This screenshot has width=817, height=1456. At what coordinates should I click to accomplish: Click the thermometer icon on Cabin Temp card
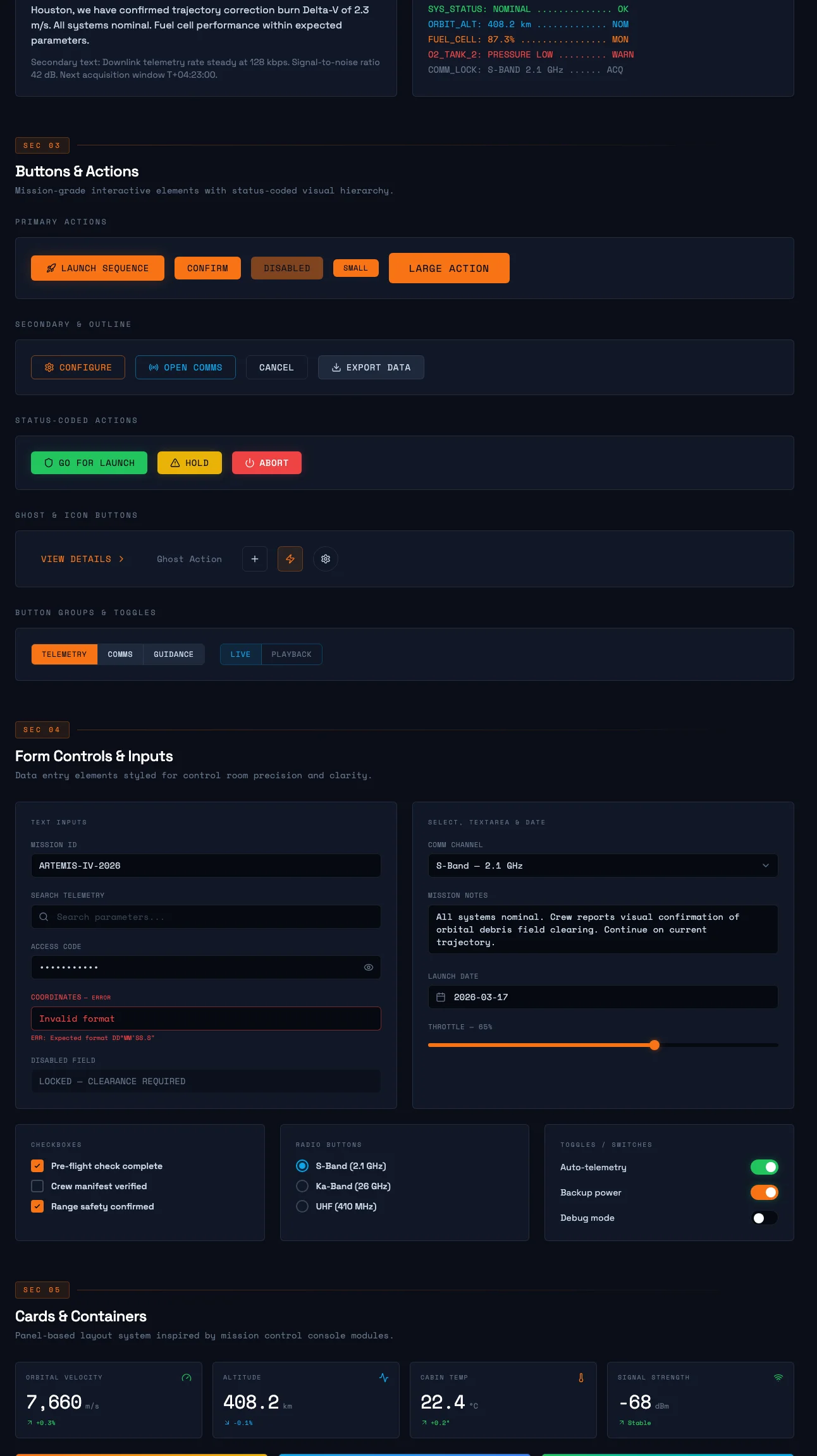581,1378
